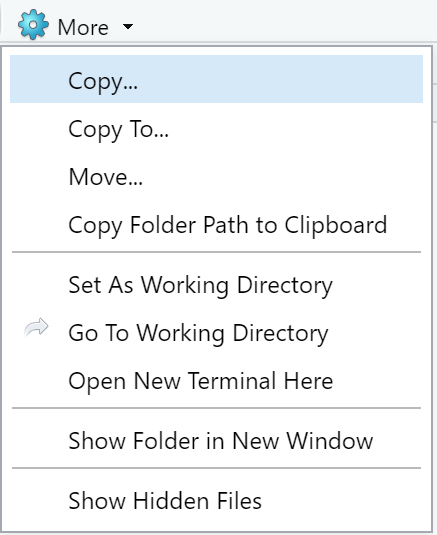Viewport: 437px width, 535px height.
Task: Copy Folder Path to Clipboard
Action: coord(216,225)
